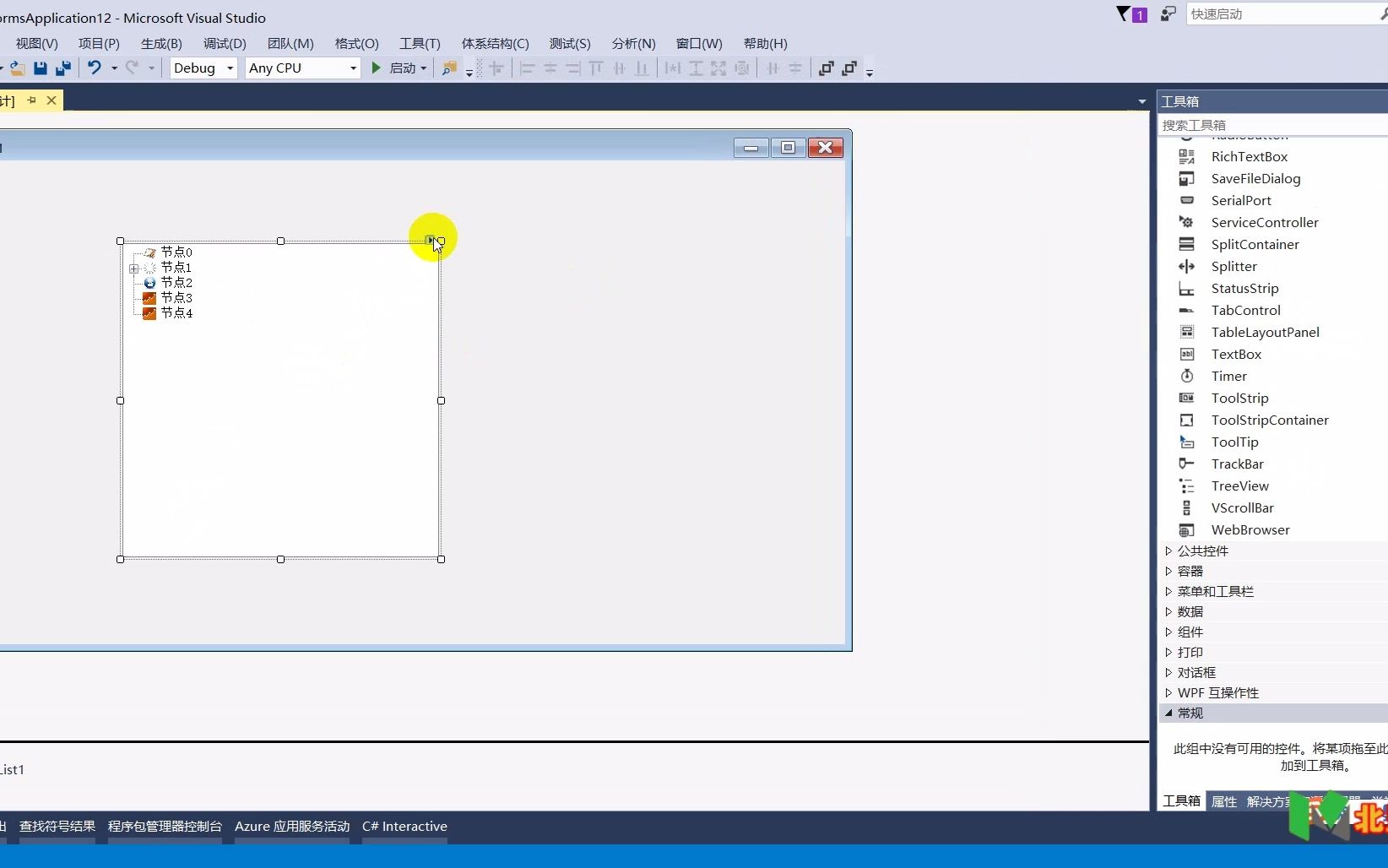The height and width of the screenshot is (868, 1388).
Task: Click the Bring to Front icon
Action: coord(827,68)
